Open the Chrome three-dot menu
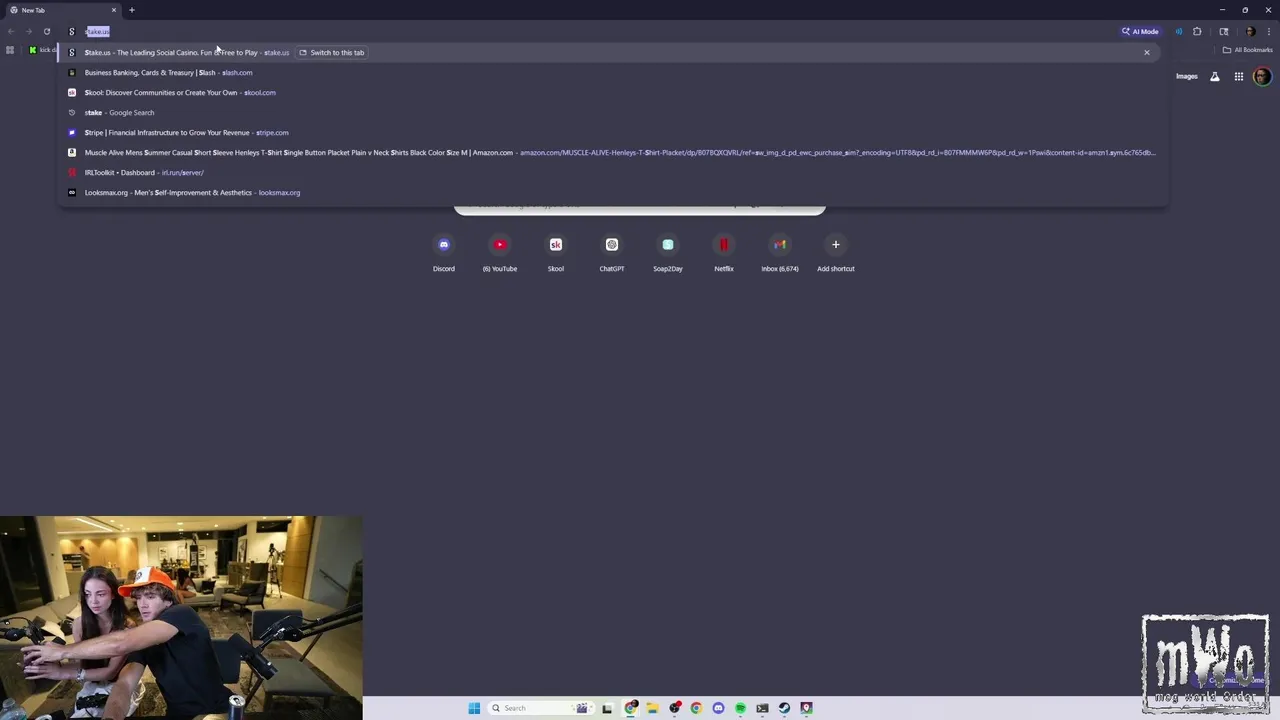The image size is (1280, 720). point(1268,31)
